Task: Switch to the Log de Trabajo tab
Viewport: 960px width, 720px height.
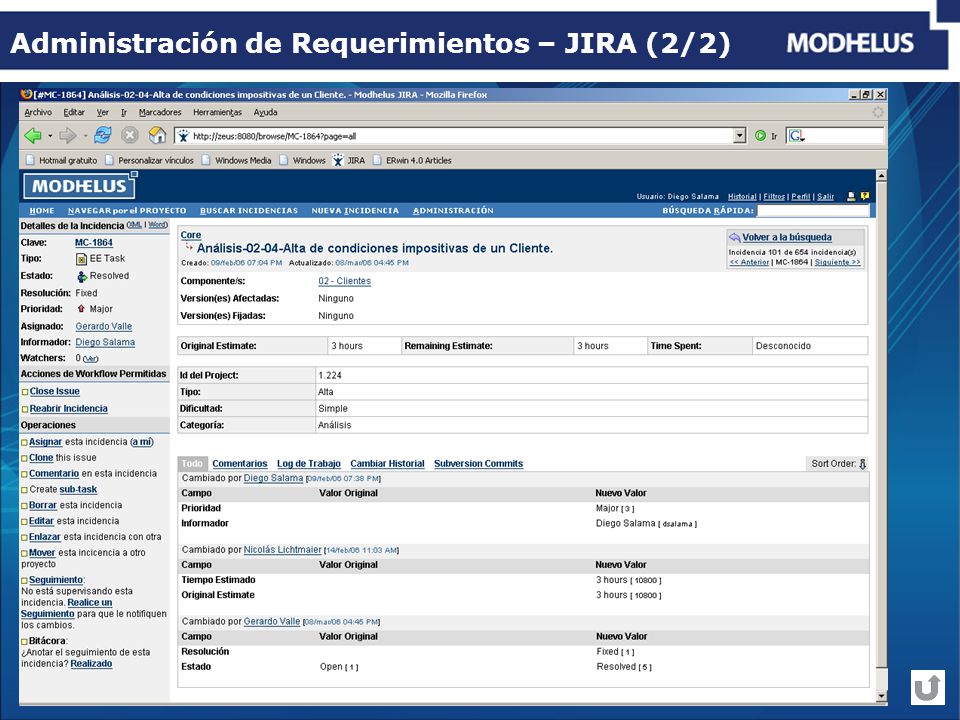Action: [309, 464]
